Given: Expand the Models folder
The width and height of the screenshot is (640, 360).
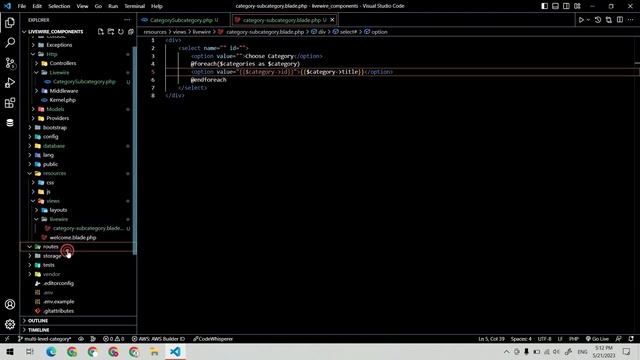Looking at the screenshot, I should pos(55,109).
